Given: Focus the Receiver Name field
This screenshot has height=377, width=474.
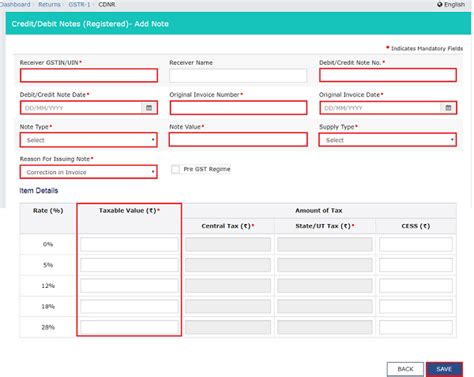Looking at the screenshot, I should 238,76.
